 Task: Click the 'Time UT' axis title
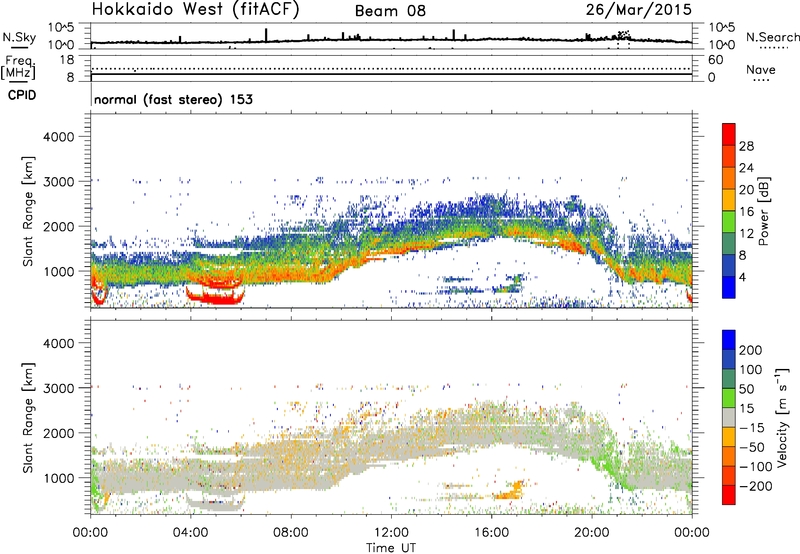391,548
